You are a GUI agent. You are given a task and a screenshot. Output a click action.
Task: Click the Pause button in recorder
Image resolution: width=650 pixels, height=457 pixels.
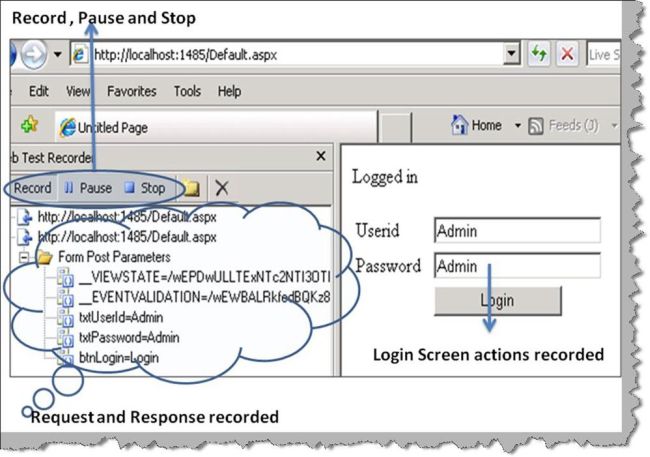[x=88, y=188]
